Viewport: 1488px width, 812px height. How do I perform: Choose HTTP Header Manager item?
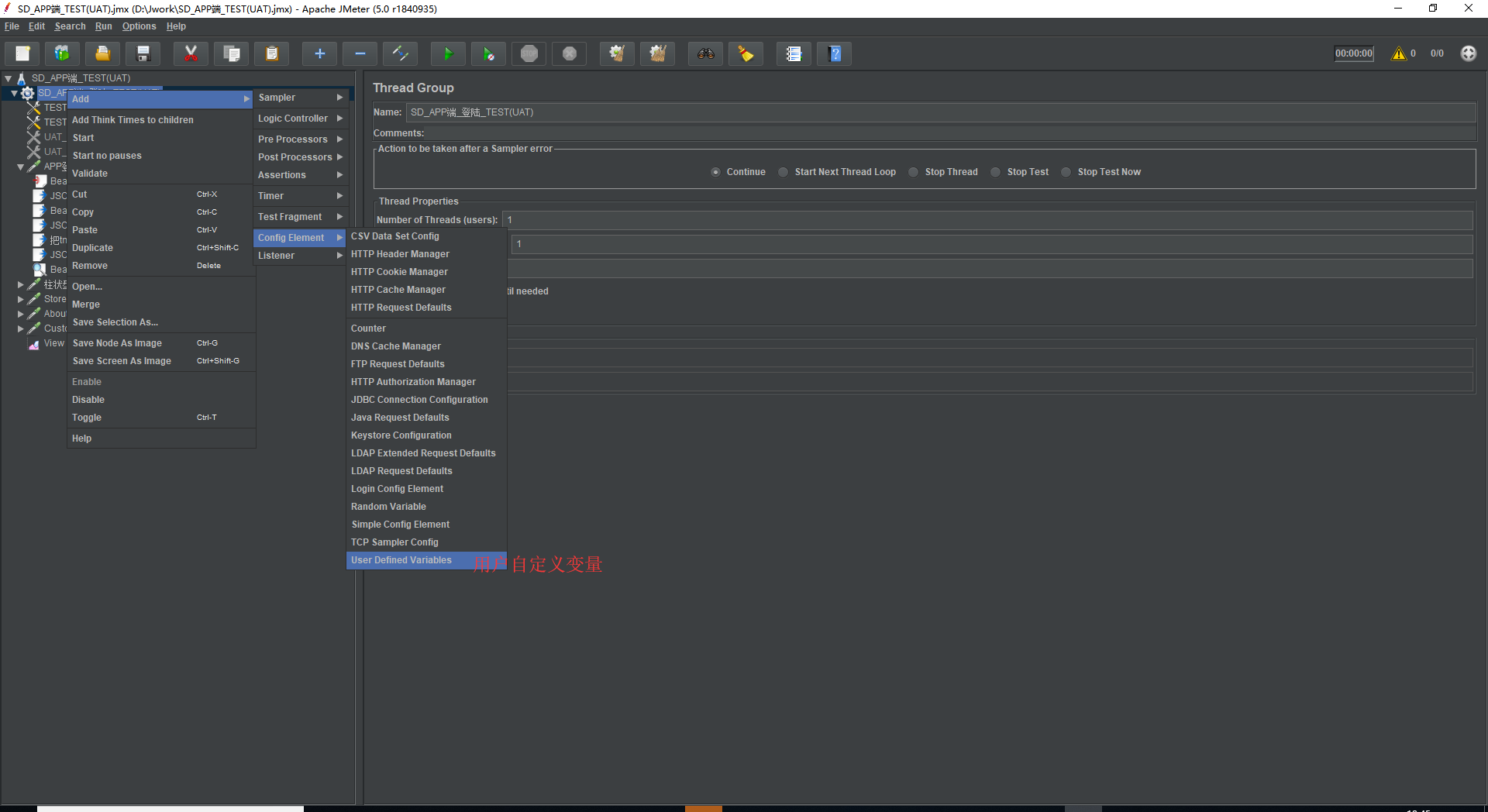(426, 254)
